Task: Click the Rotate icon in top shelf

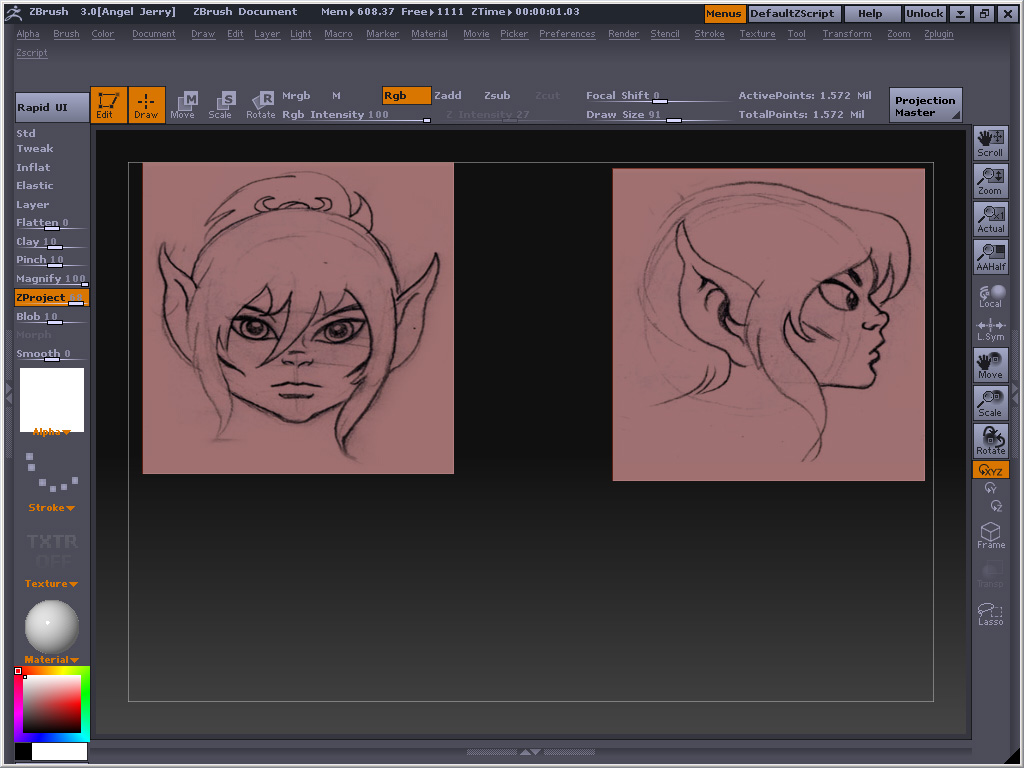Action: click(x=261, y=104)
